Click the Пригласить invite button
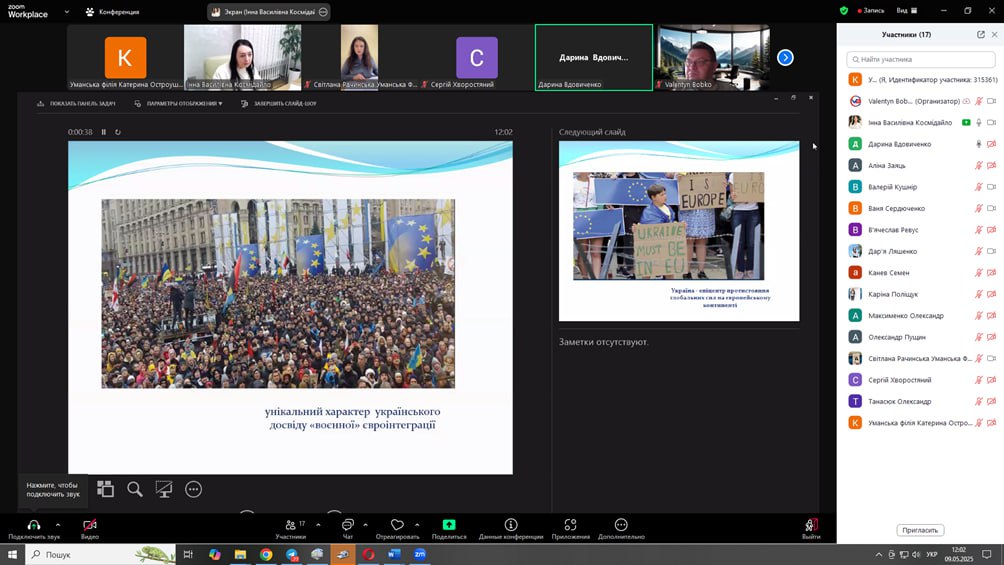The height and width of the screenshot is (565, 1004). click(919, 530)
